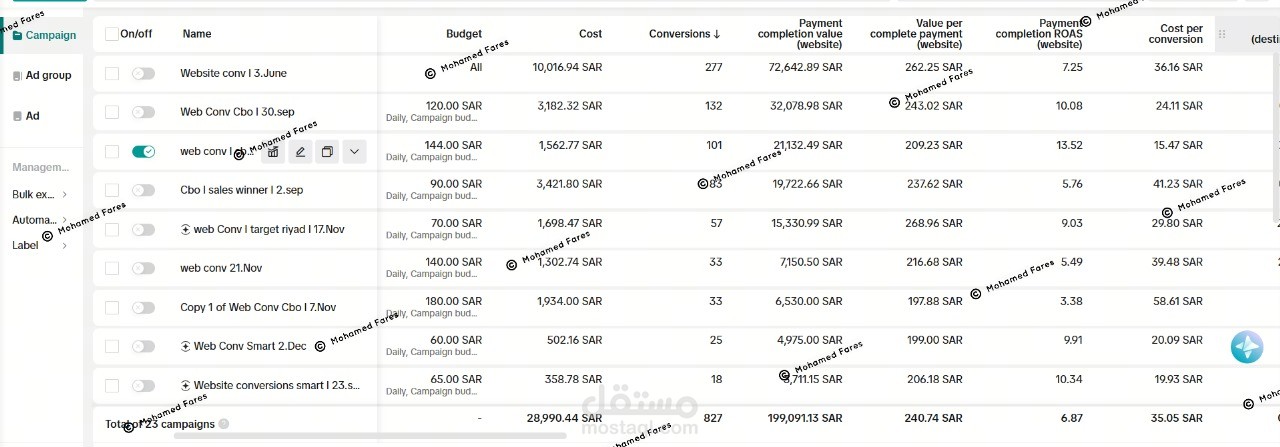Click the help icon next to Total campaigns
This screenshot has width=1280, height=447.
pyautogui.click(x=224, y=424)
